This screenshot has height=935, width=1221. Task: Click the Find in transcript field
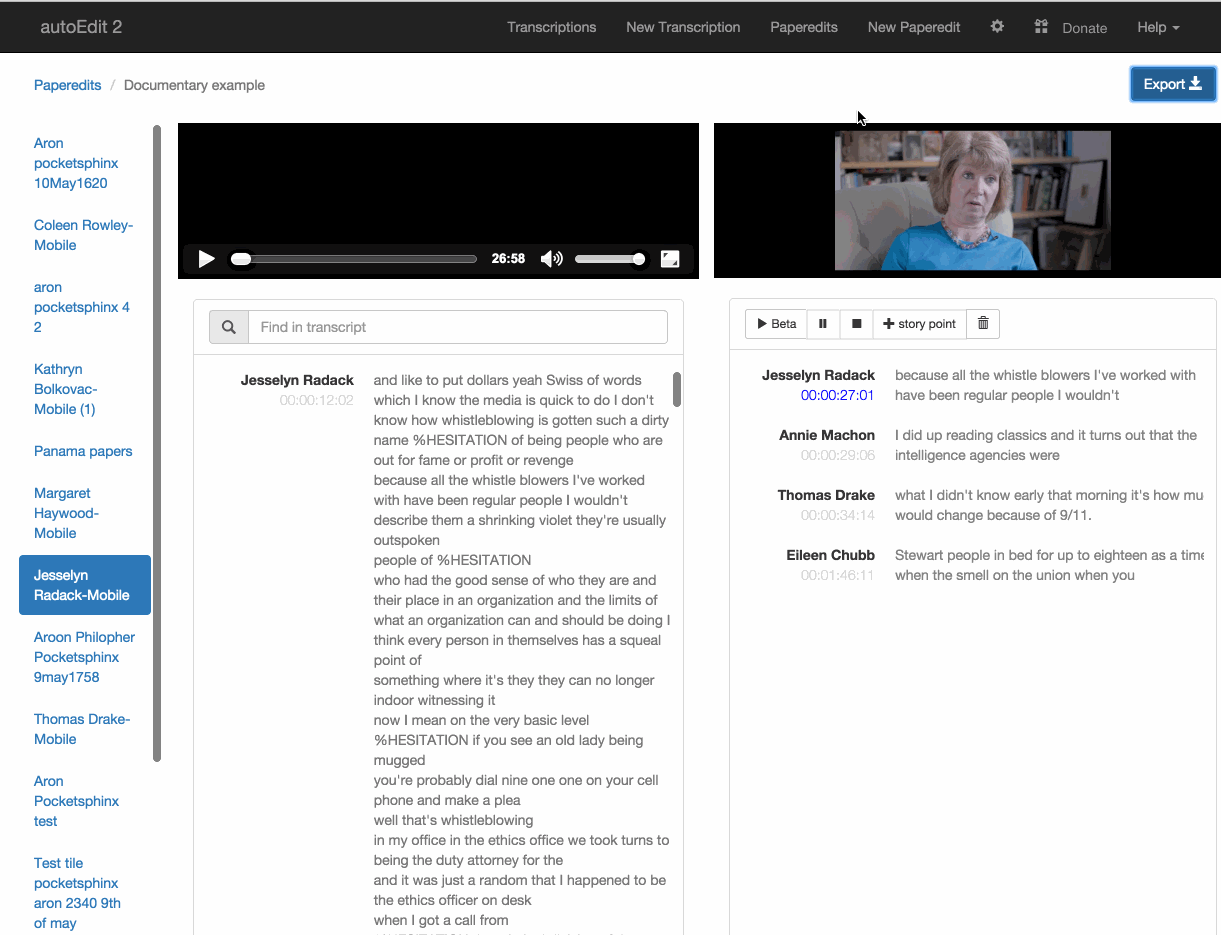[457, 327]
